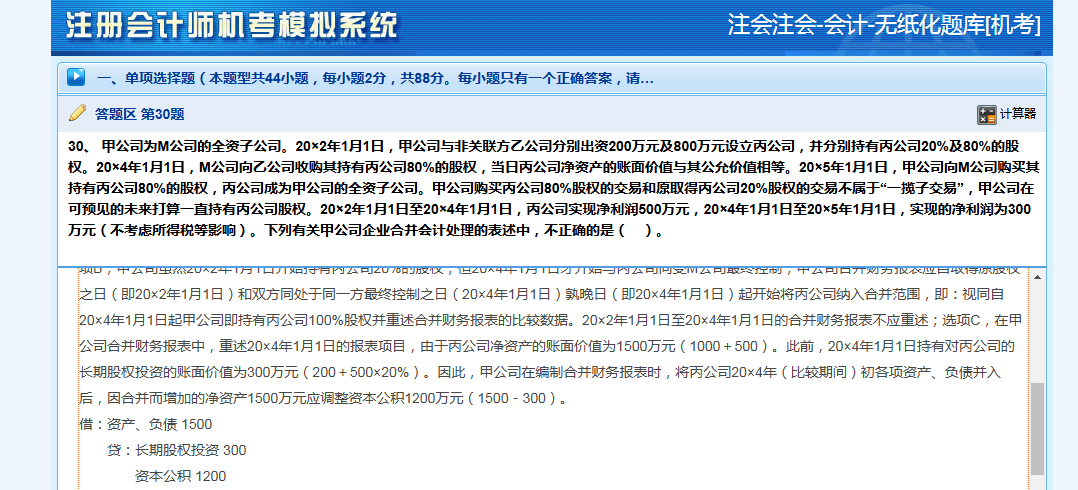This screenshot has height=490, width=1078.
Task: Click the explanation panel scrollbar thumb
Action: pyautogui.click(x=1037, y=428)
